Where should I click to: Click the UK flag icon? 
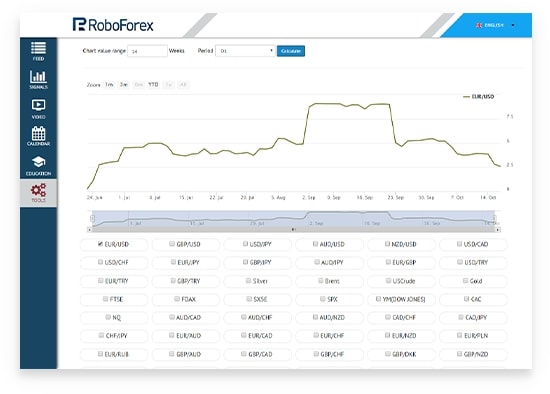tap(479, 25)
